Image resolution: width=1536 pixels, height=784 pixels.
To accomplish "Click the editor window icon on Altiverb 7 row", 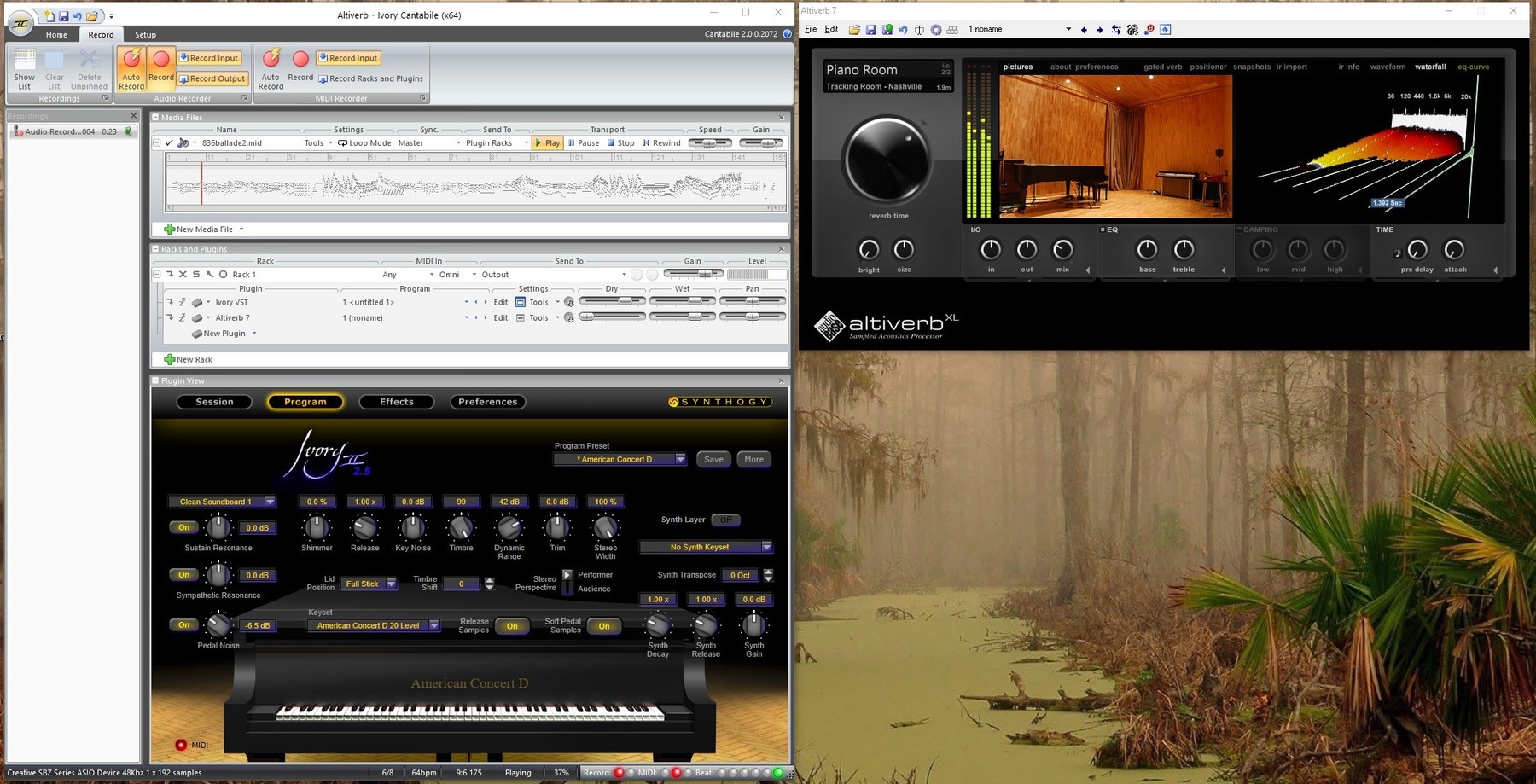I will coord(520,317).
